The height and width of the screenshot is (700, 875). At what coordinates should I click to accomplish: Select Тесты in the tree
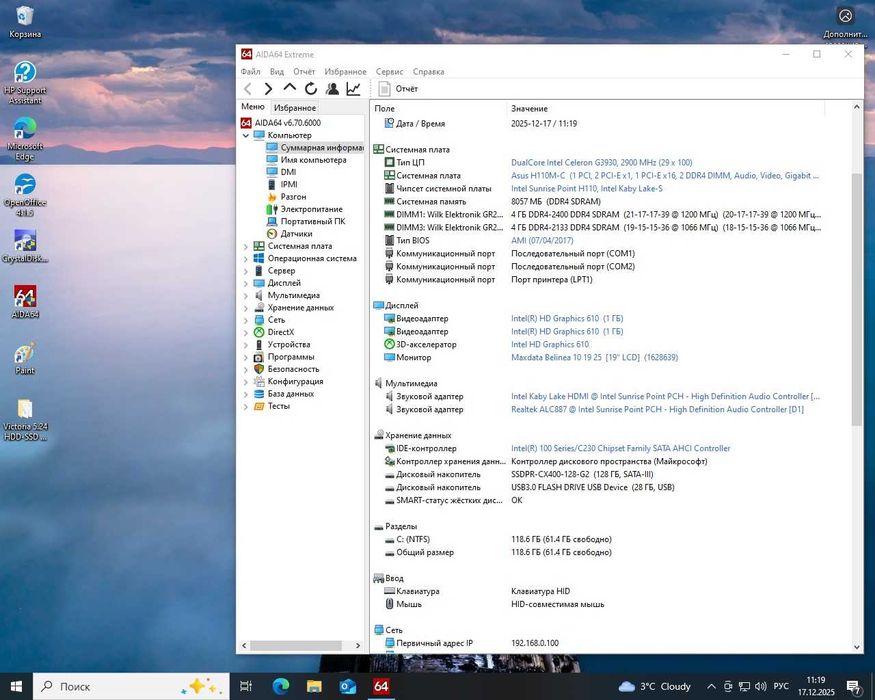pyautogui.click(x=278, y=406)
